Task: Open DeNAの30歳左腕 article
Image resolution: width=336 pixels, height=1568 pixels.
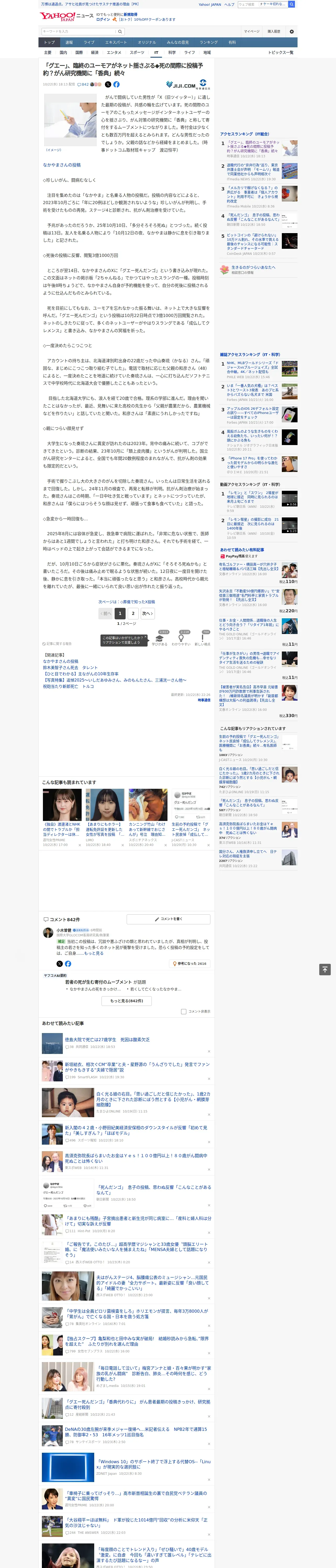Action: point(136,1432)
